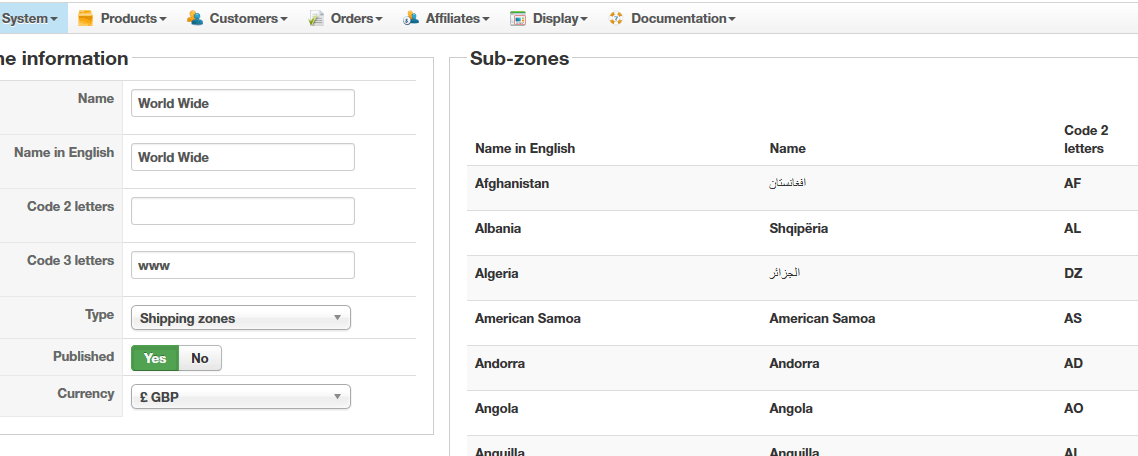Open the Albania sub-zone link
The width and height of the screenshot is (1138, 456).
click(498, 228)
